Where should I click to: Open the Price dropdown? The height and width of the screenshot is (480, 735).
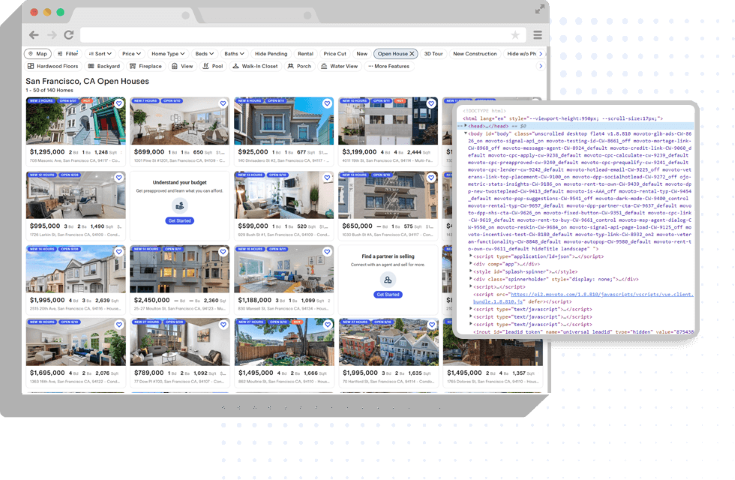click(131, 54)
